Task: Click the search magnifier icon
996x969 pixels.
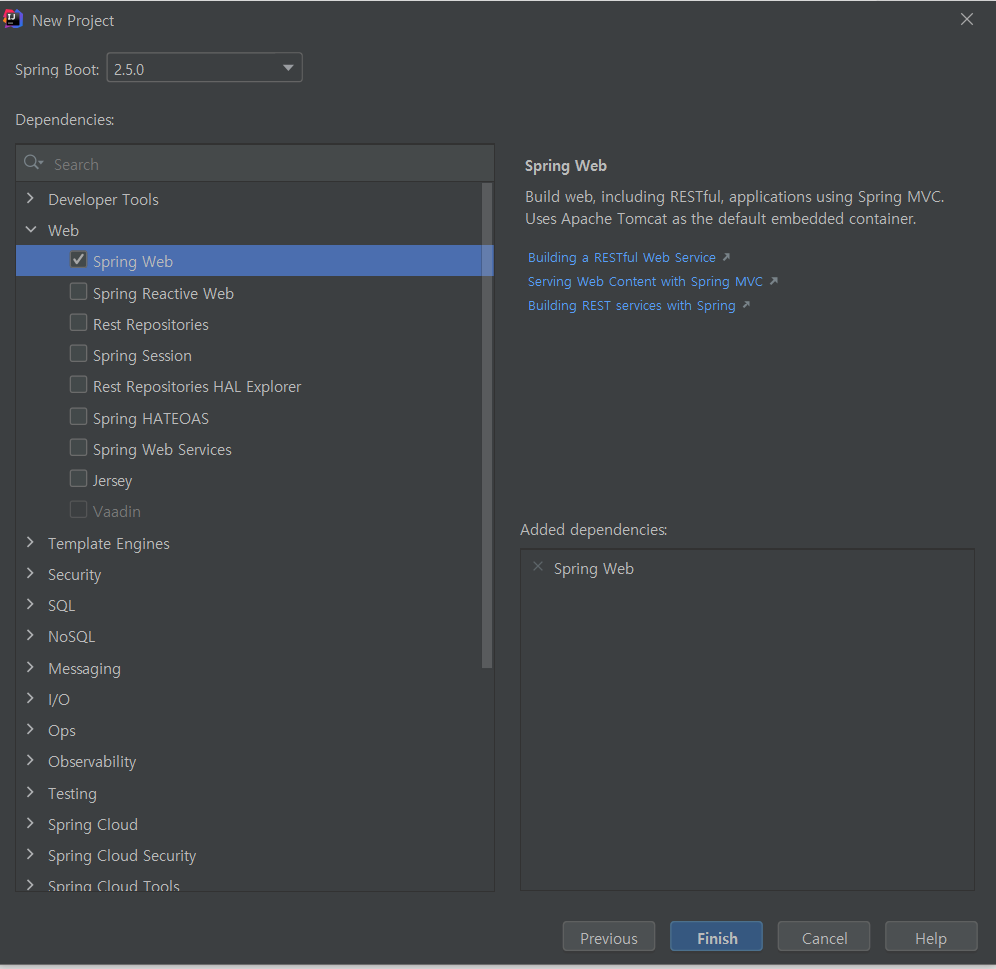Action: (x=32, y=163)
